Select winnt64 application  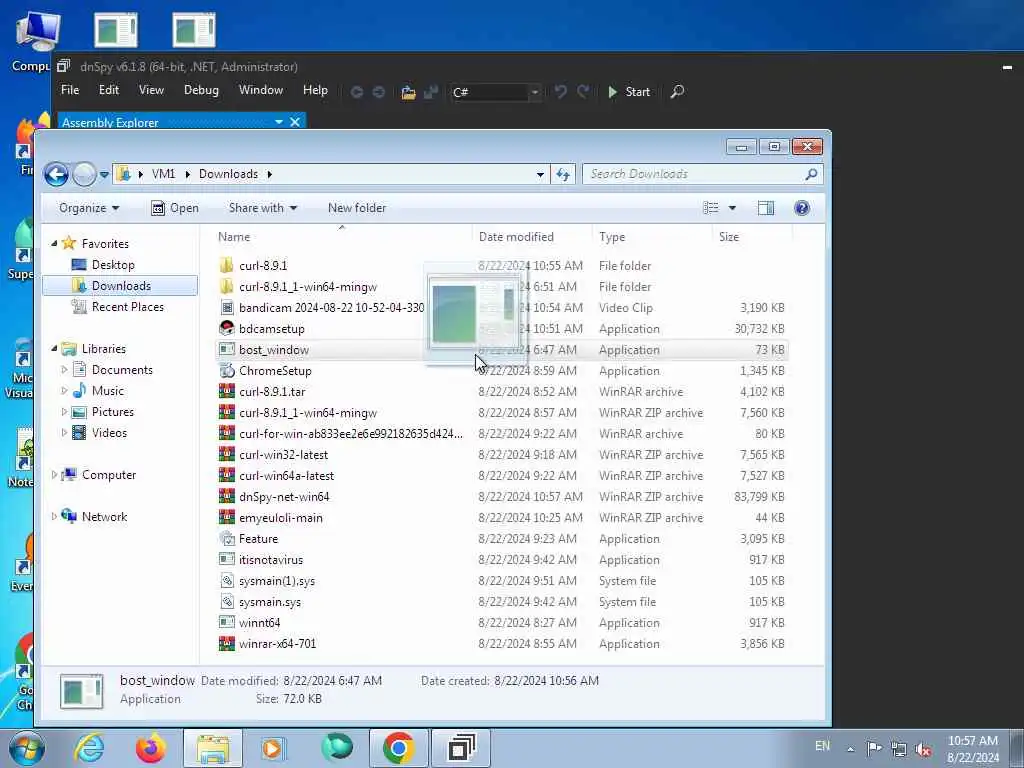pyautogui.click(x=259, y=623)
